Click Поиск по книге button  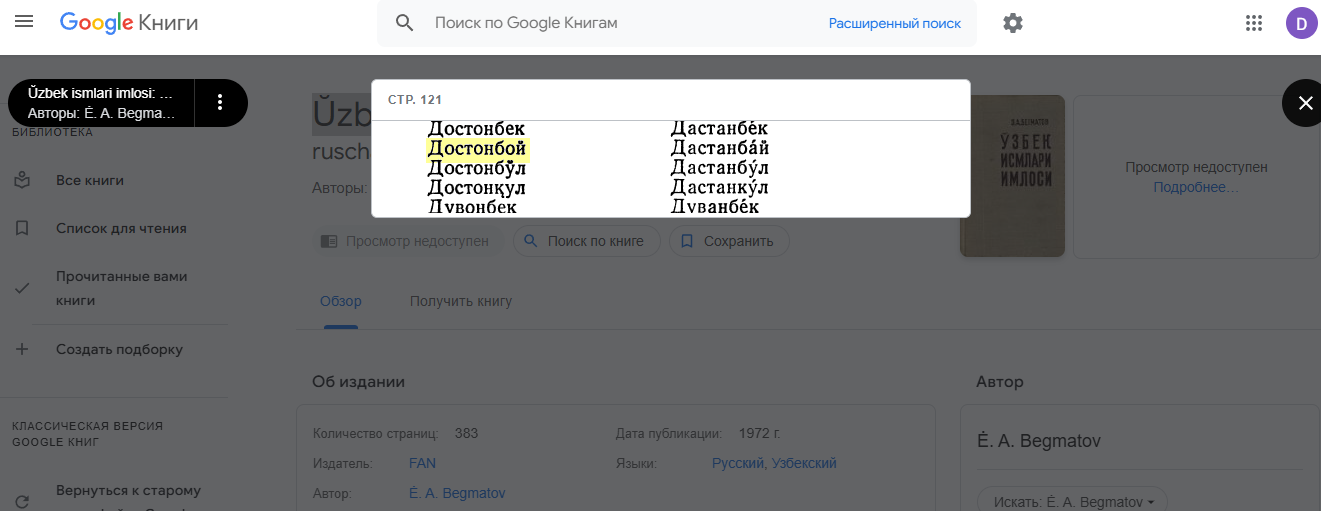tap(586, 241)
